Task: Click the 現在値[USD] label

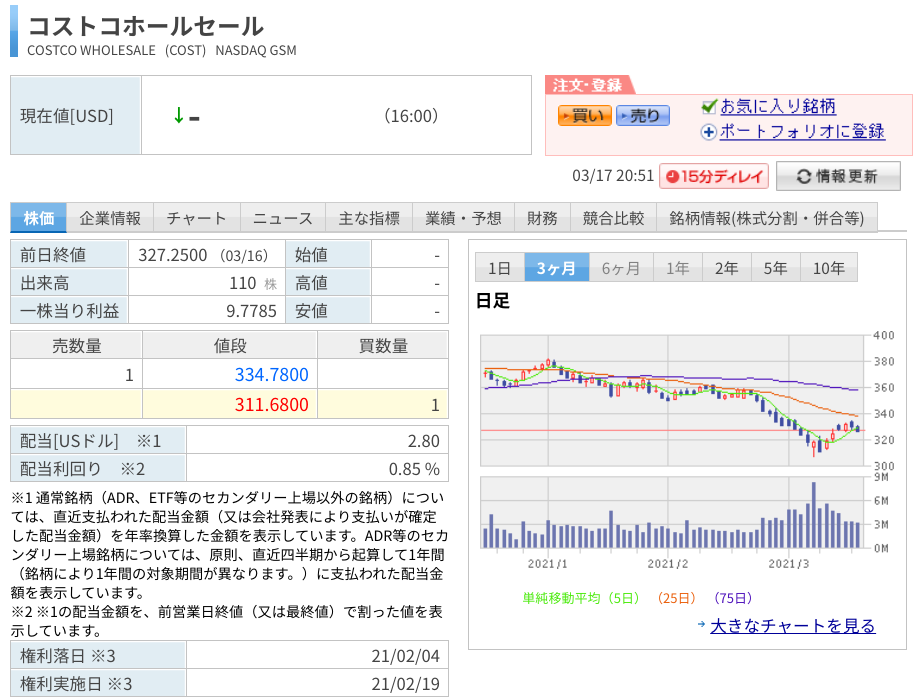Action: (67, 116)
